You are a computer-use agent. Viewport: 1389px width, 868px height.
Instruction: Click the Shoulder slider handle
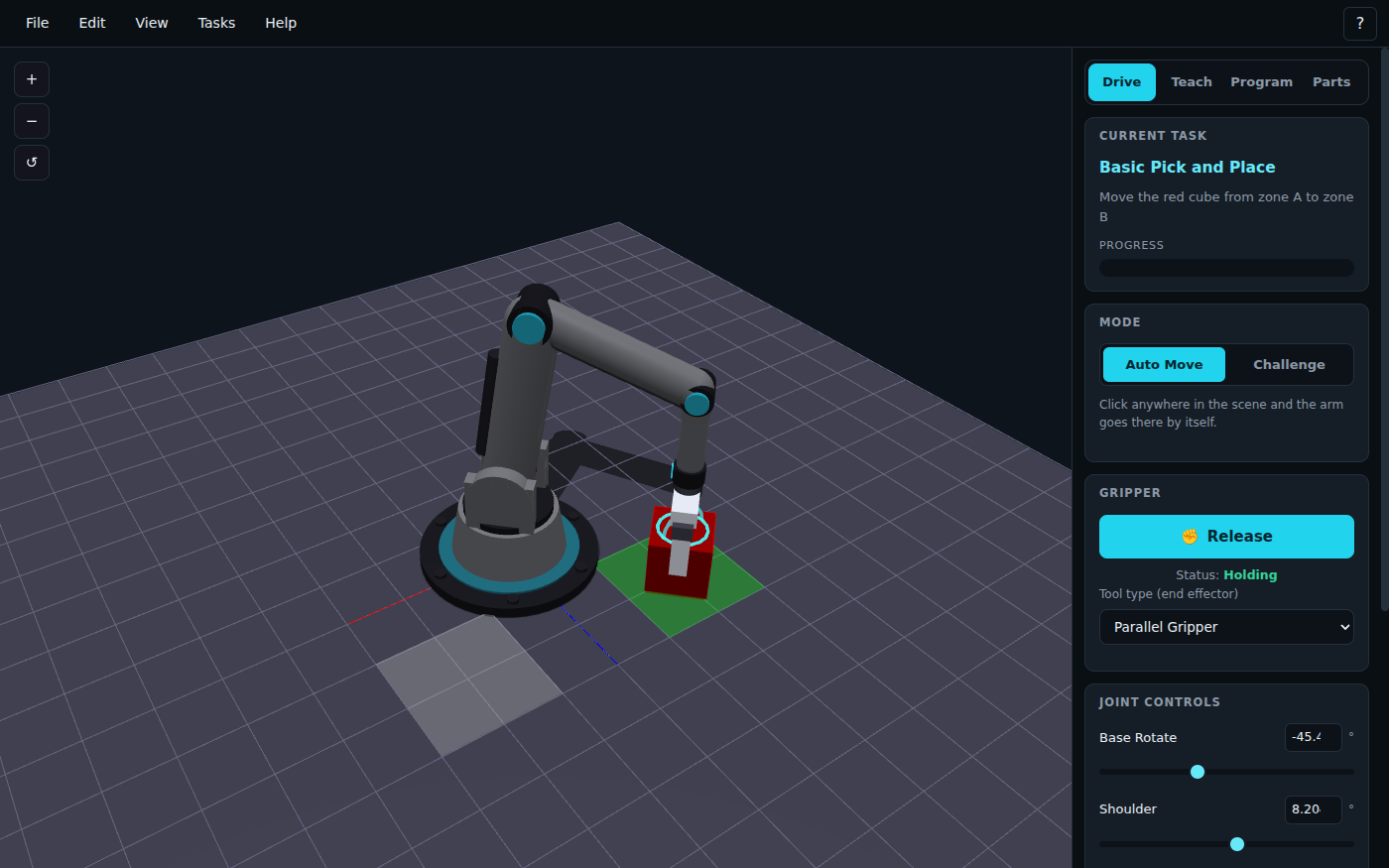tap(1237, 844)
